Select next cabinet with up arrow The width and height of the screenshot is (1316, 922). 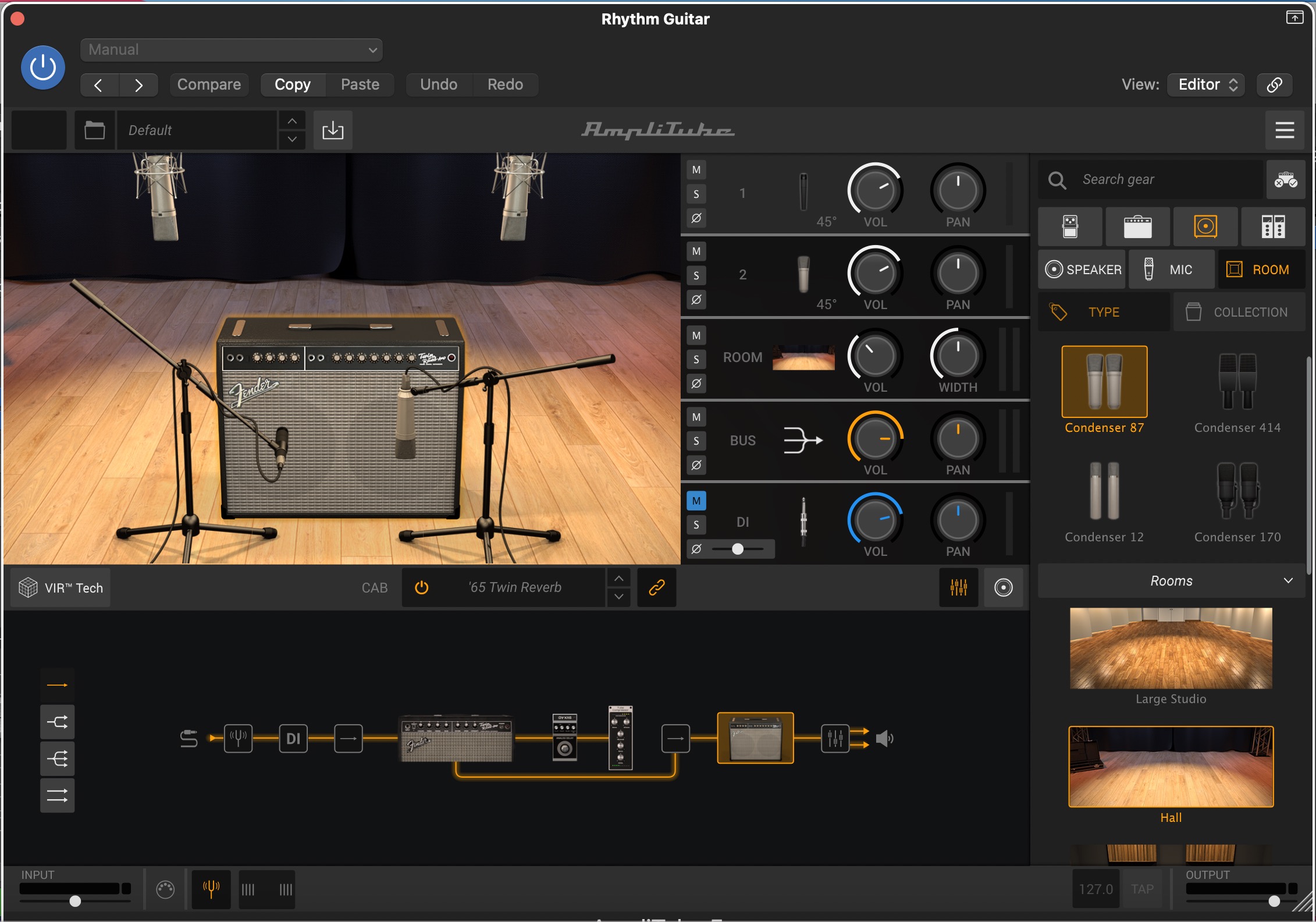click(x=618, y=579)
